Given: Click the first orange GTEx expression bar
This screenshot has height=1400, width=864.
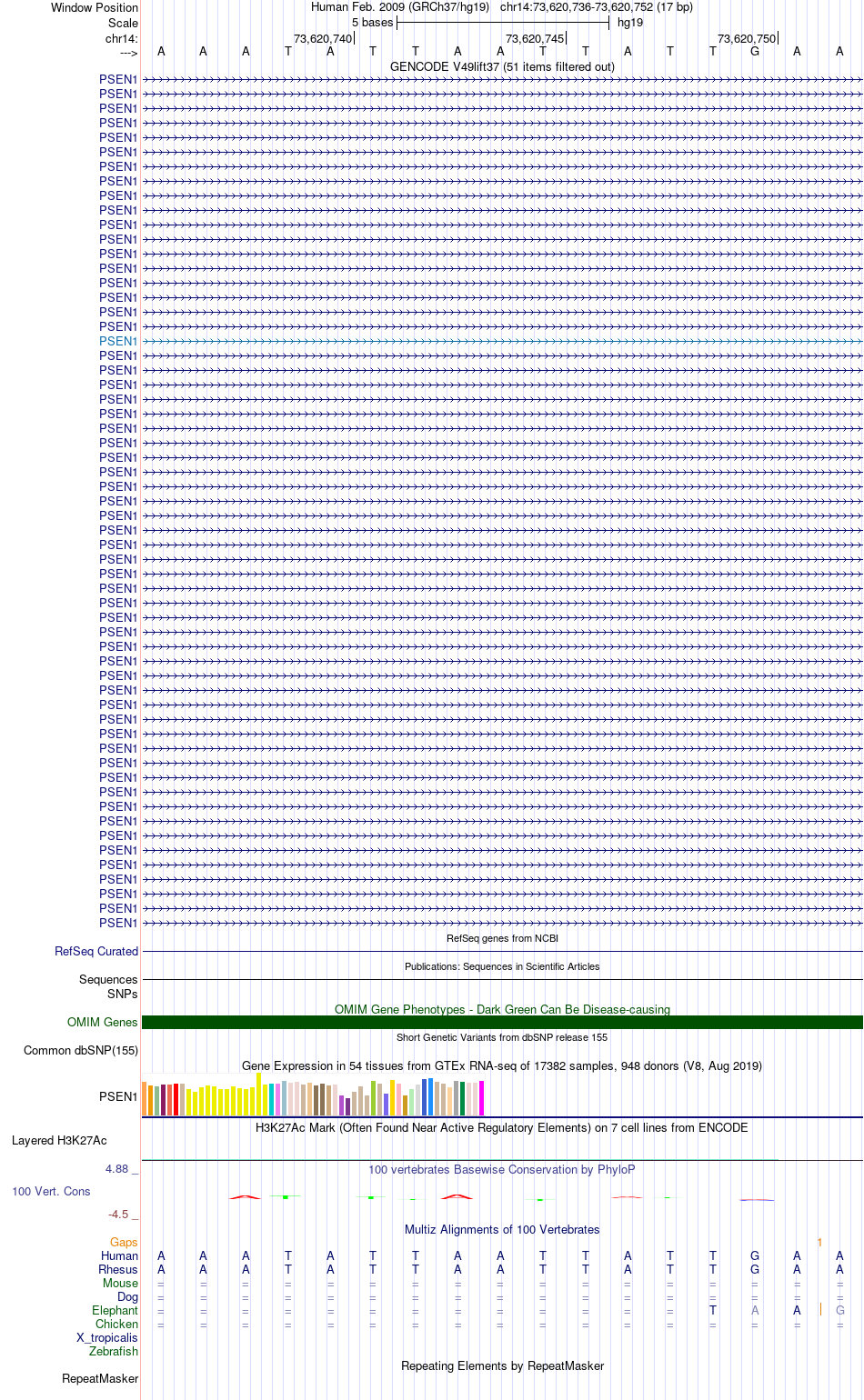Looking at the screenshot, I should (145, 1099).
